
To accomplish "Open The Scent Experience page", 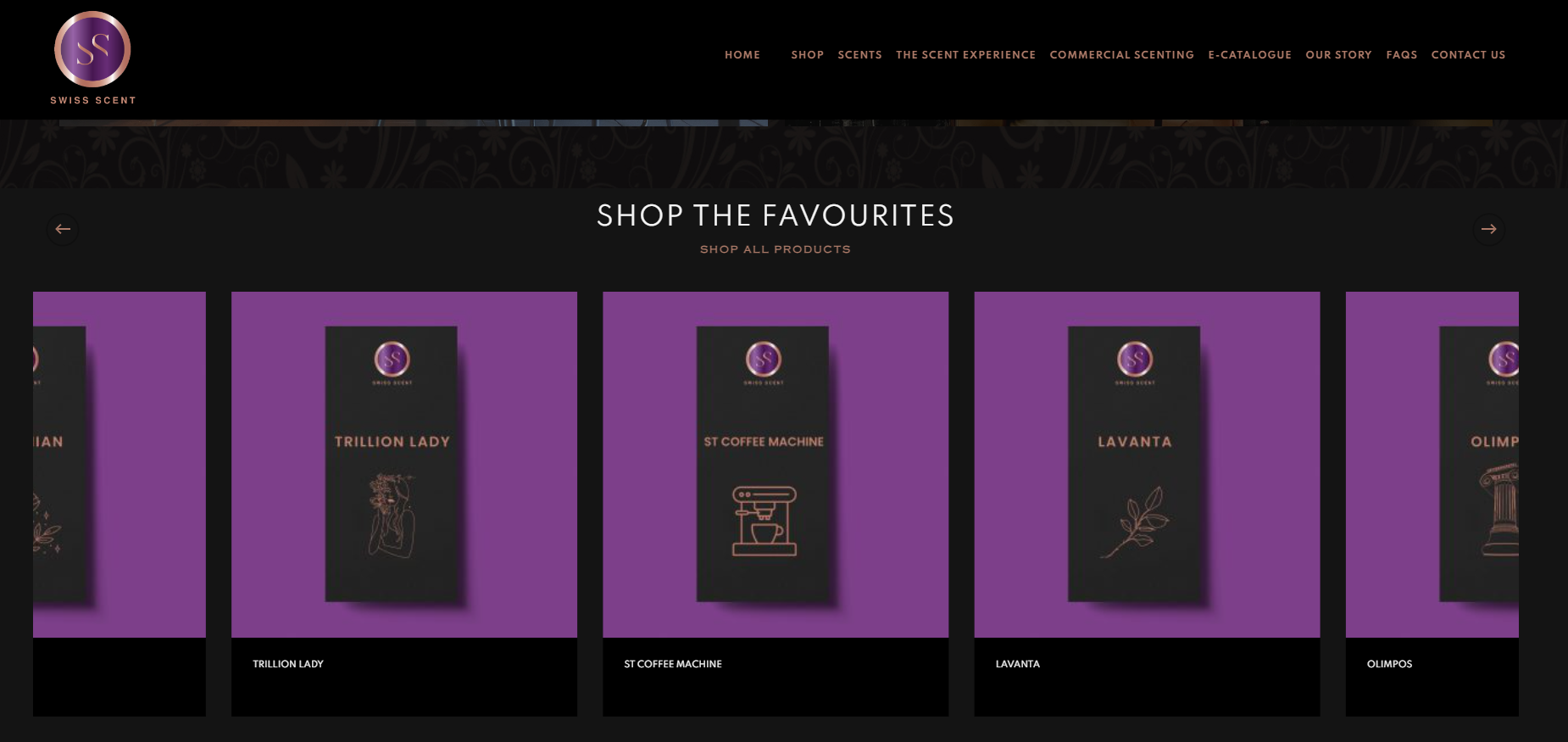I will pos(965,55).
